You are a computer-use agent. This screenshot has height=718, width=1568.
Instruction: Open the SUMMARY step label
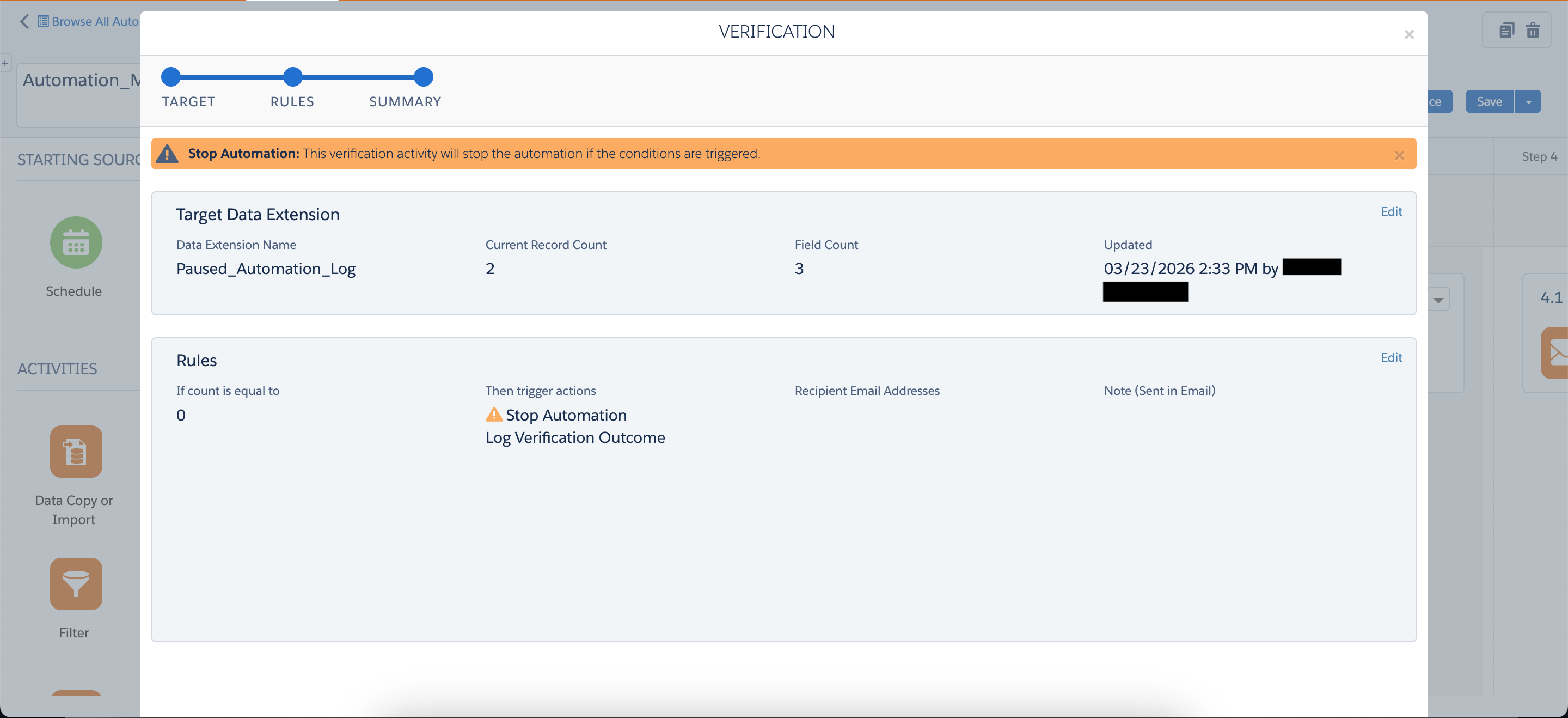(x=405, y=102)
